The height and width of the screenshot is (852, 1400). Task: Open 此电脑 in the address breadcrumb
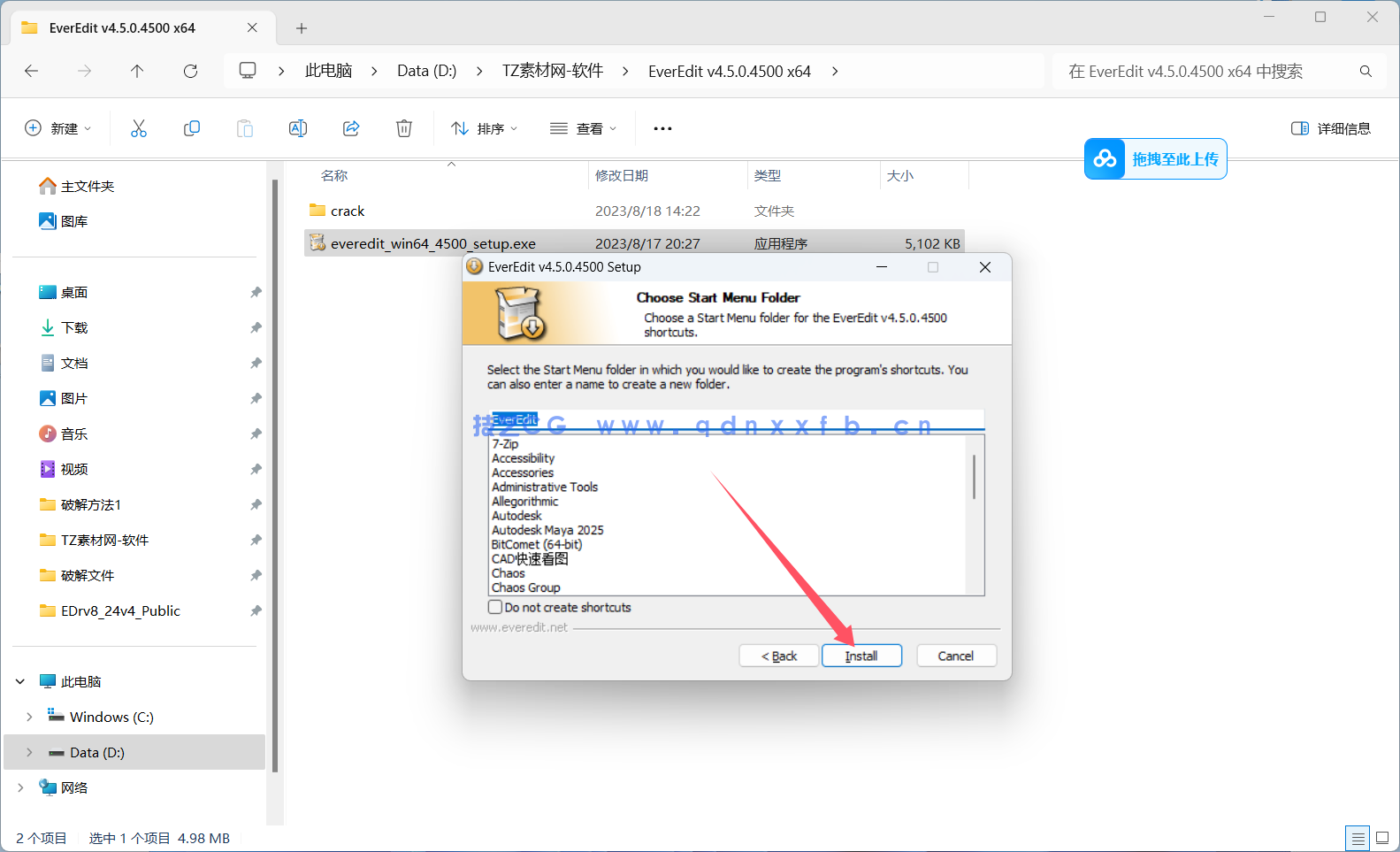(x=328, y=71)
